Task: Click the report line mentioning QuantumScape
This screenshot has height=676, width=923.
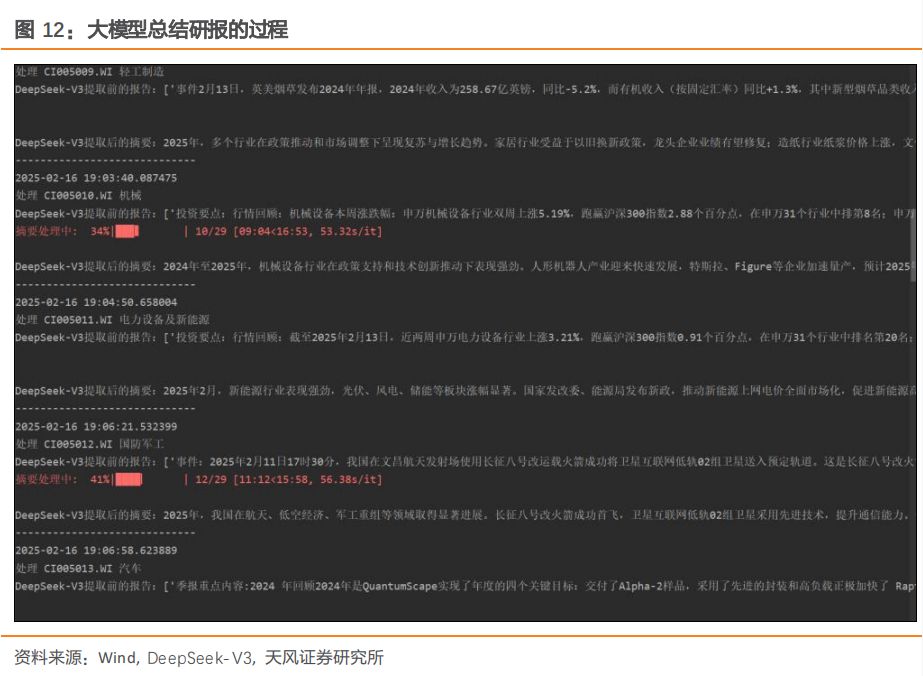Action: coord(465,586)
